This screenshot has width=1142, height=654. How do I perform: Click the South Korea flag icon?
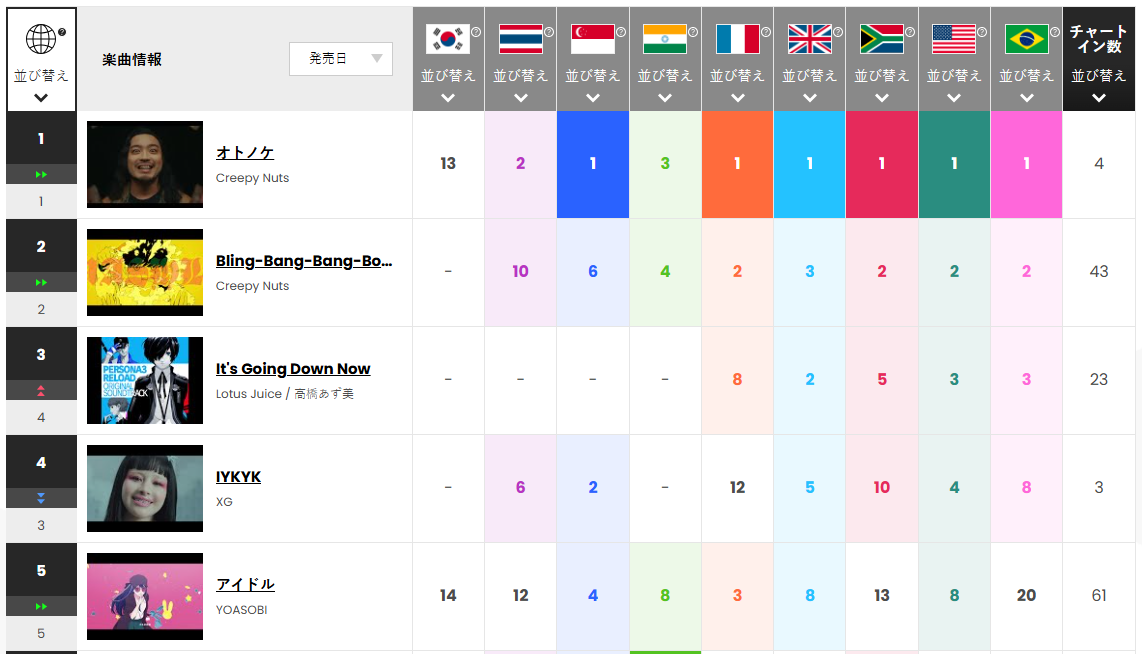tap(447, 39)
